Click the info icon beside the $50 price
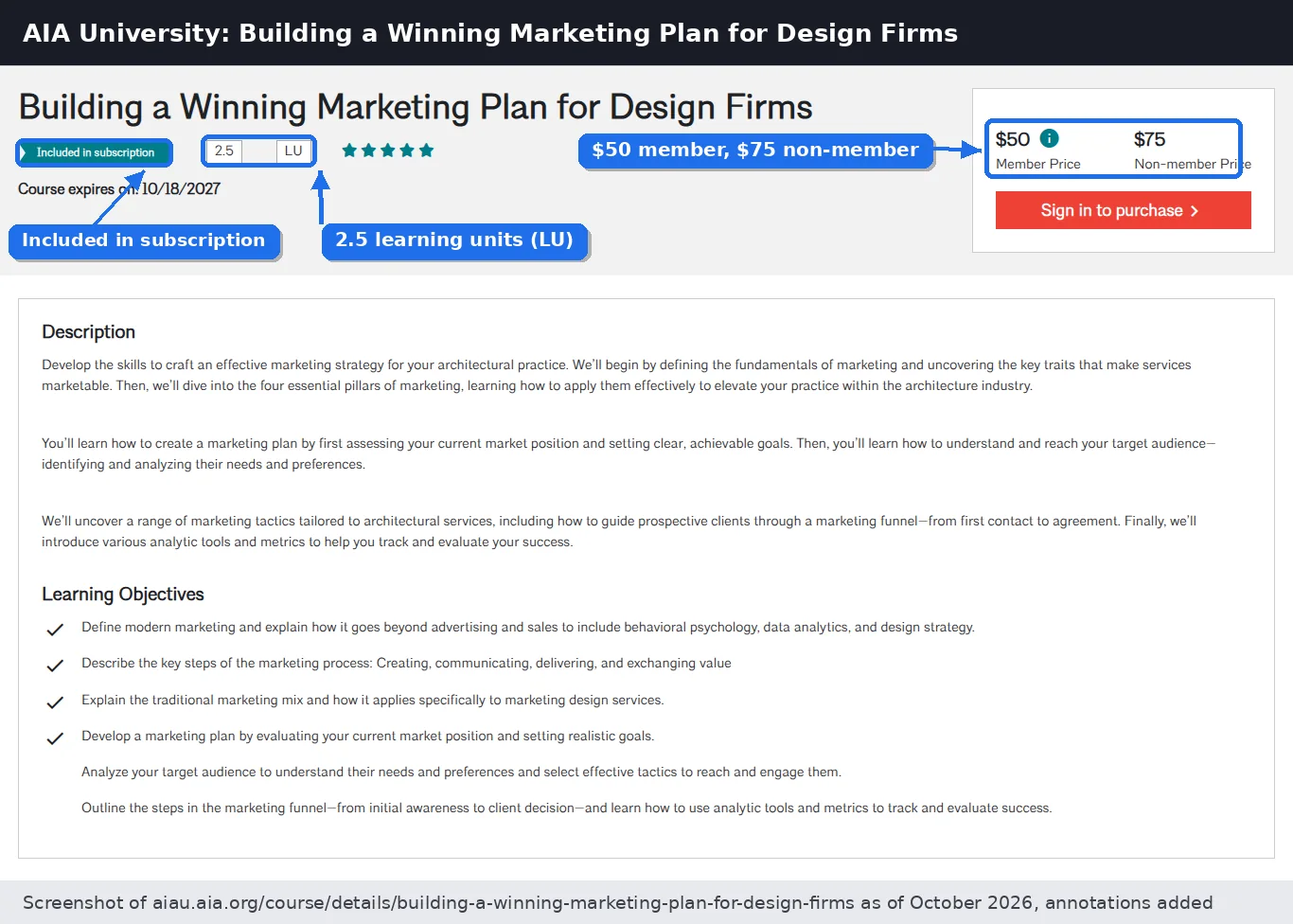The width and height of the screenshot is (1293, 924). point(1049,138)
